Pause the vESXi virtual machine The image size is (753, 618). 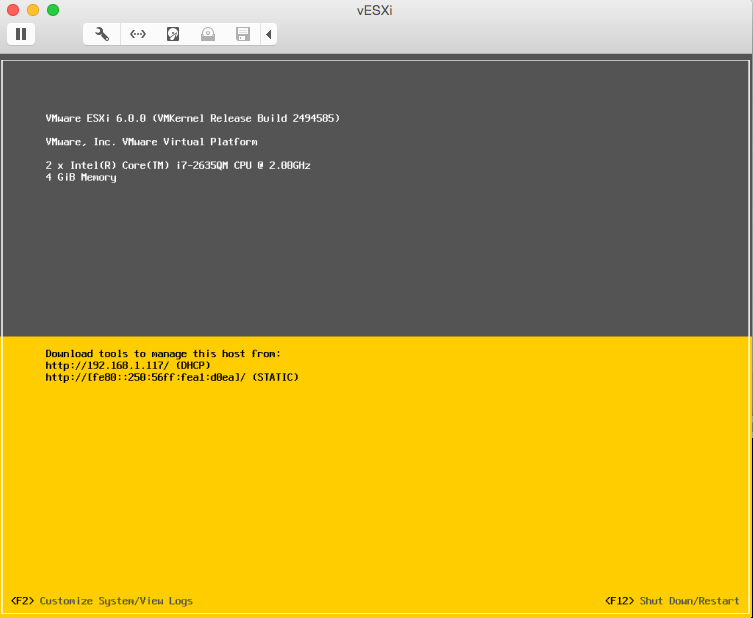(21, 34)
